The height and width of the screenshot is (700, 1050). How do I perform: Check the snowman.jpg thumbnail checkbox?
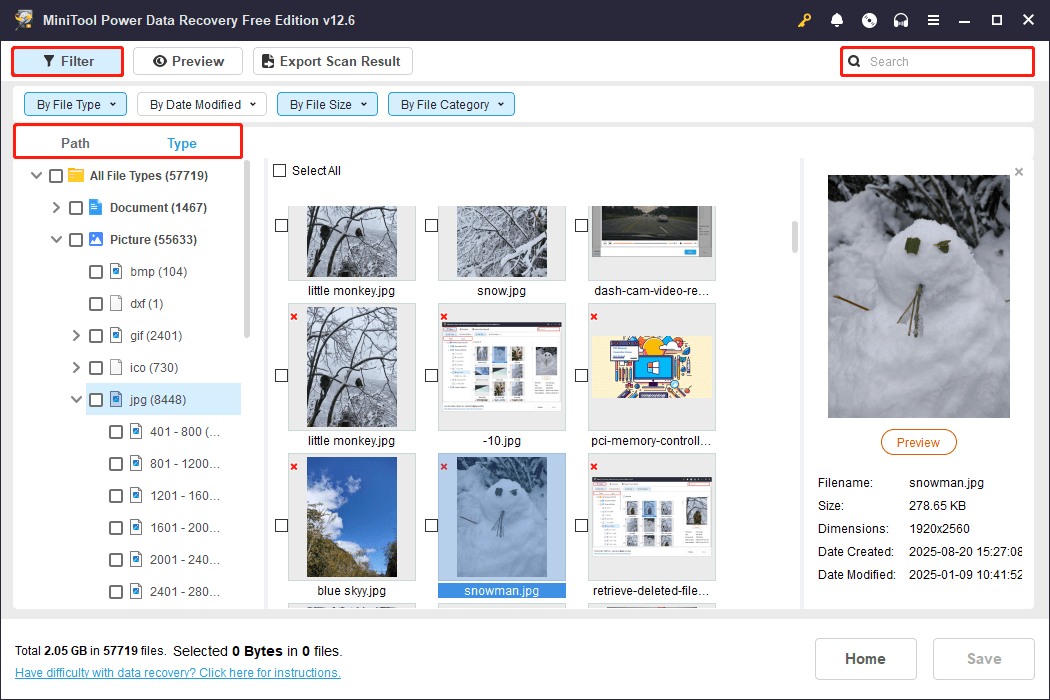coord(431,525)
